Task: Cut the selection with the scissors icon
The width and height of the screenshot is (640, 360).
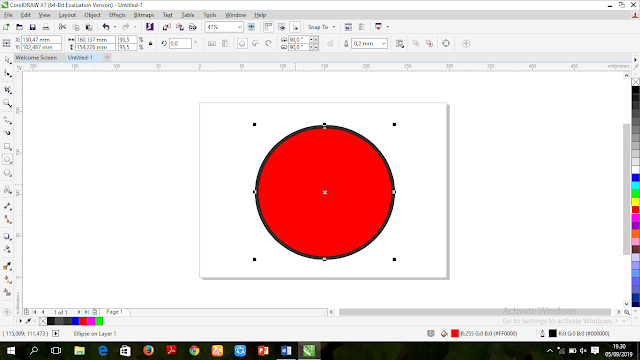Action: [x=62, y=27]
